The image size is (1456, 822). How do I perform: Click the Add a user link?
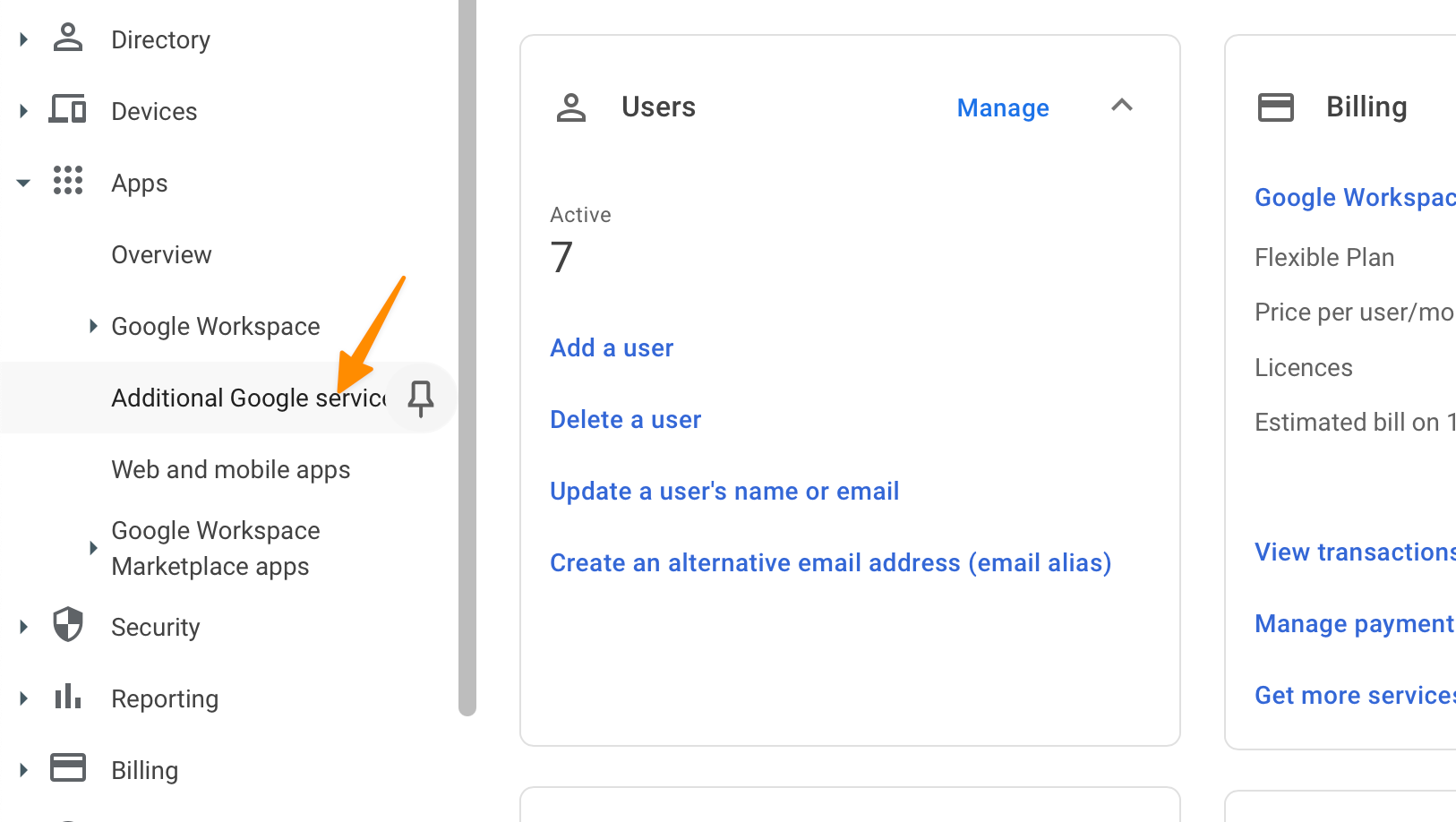(x=612, y=348)
